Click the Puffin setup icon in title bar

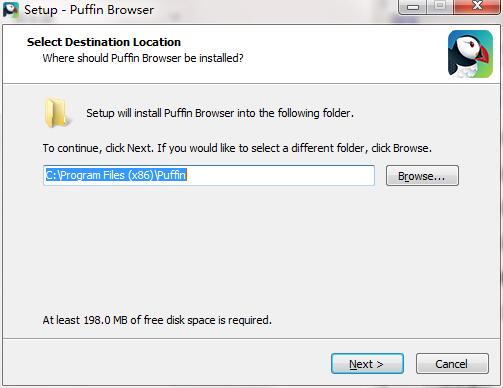click(x=10, y=10)
